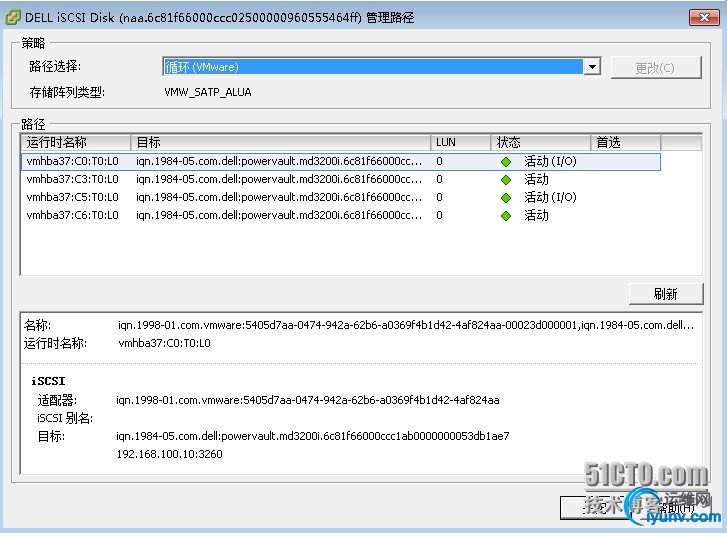This screenshot has width=727, height=533.
Task: Click the VMW_SATP_ALUA storage array type value
Action: pos(208,92)
